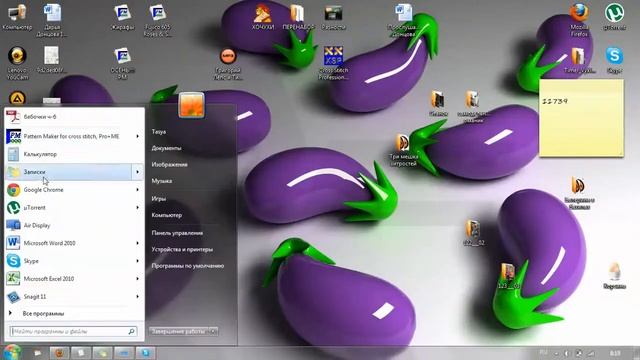Open the ПЕРЕНАБОР folder on desktop
Viewport: 640px width, 360px height.
tap(298, 17)
